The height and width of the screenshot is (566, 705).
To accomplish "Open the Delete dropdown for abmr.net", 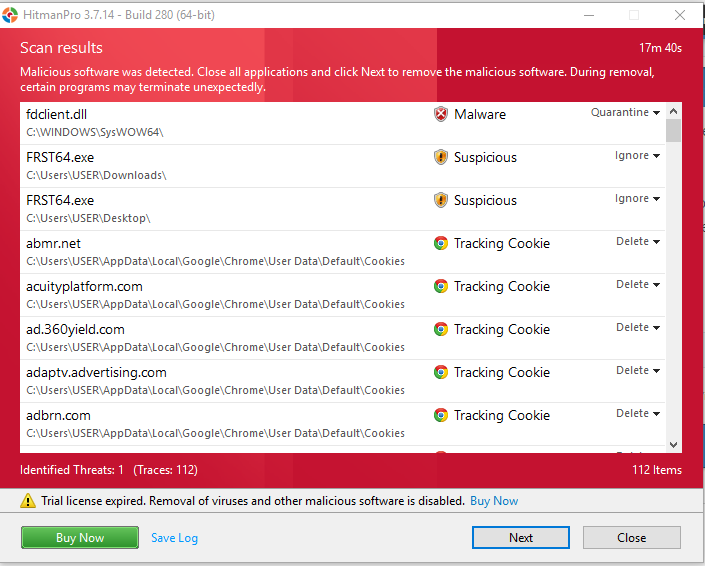I will pyautogui.click(x=638, y=241).
